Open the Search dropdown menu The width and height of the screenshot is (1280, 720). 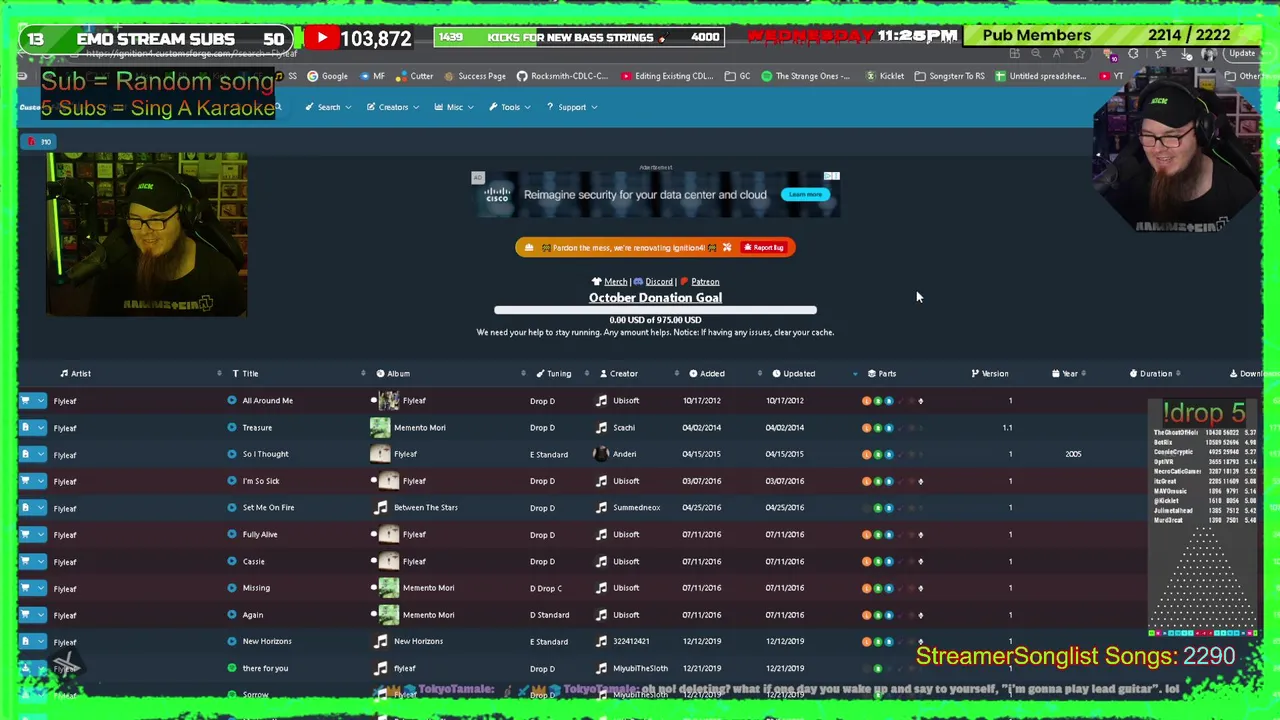coord(328,107)
